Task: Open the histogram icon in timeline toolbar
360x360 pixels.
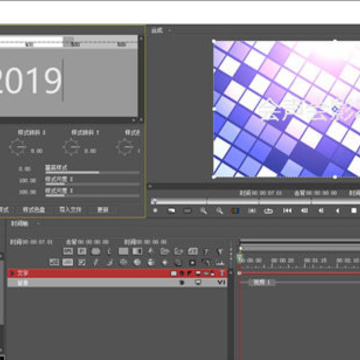Action: (x=220, y=262)
